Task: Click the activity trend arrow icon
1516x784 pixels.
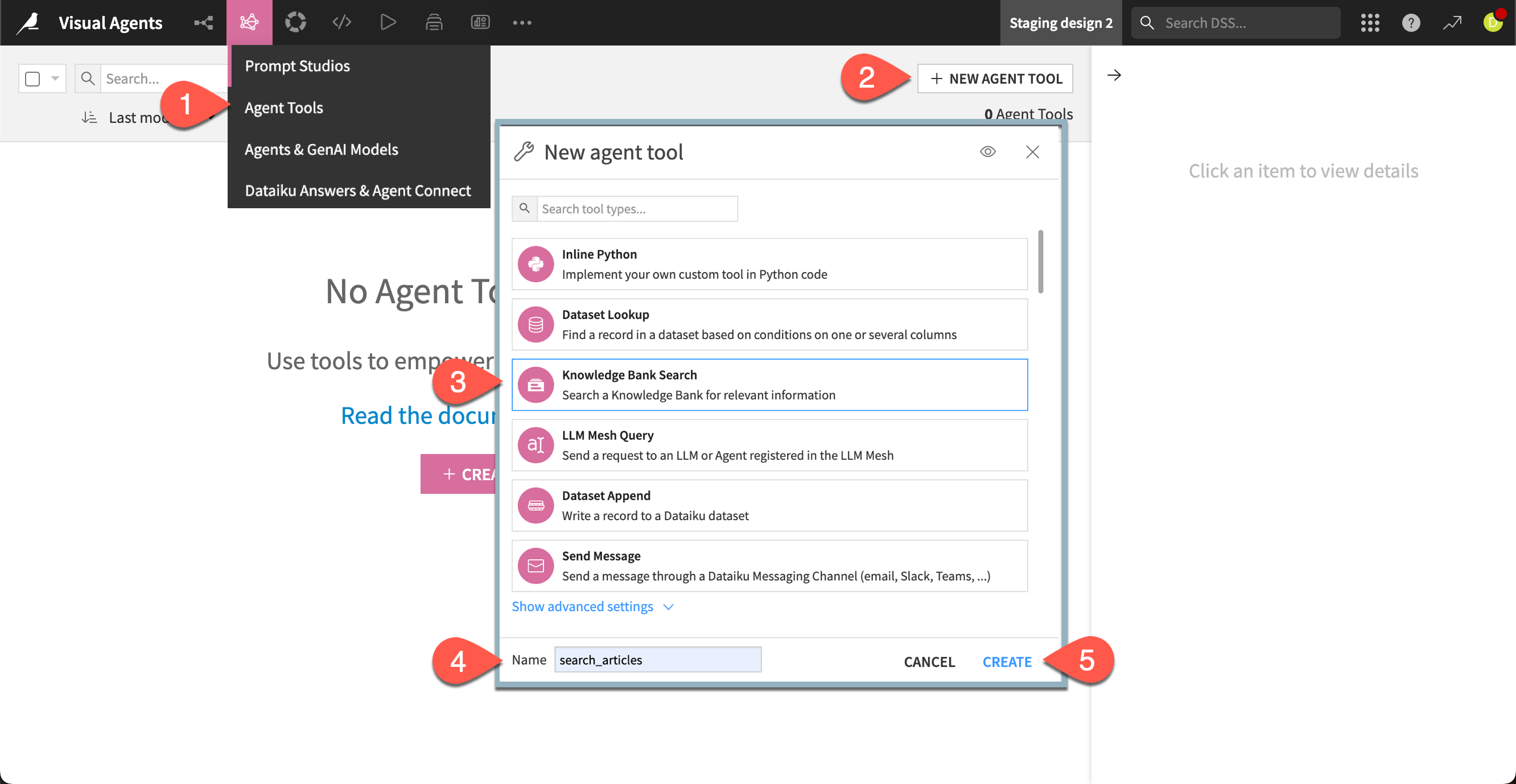Action: tap(1452, 23)
